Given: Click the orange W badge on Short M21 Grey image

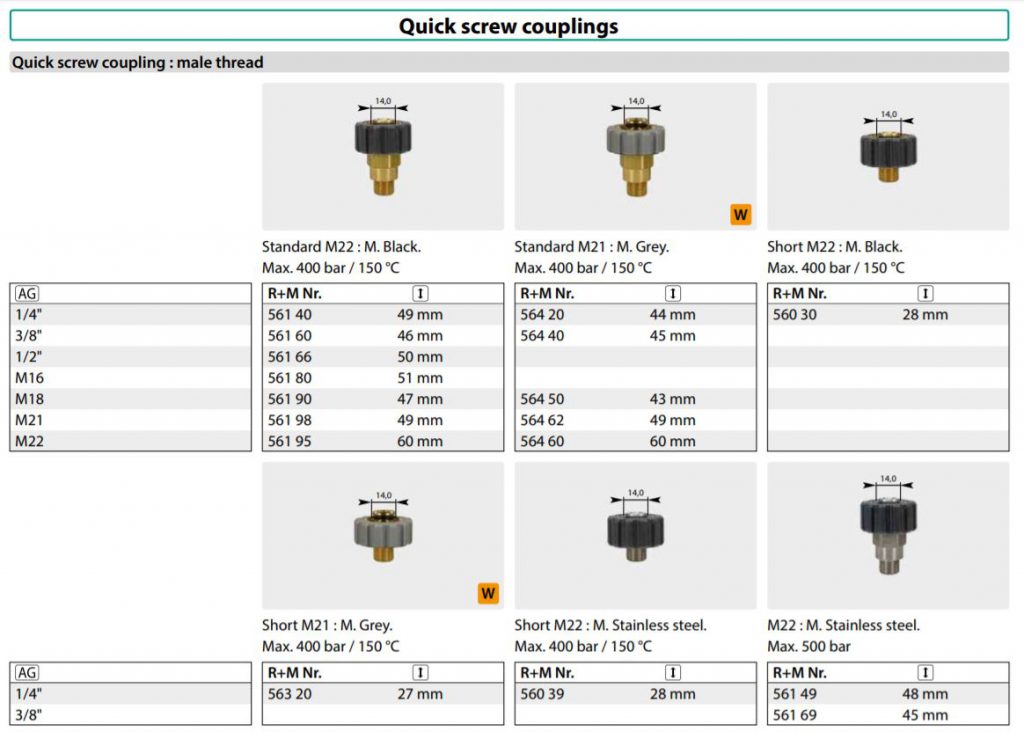Looking at the screenshot, I should pos(488,593).
